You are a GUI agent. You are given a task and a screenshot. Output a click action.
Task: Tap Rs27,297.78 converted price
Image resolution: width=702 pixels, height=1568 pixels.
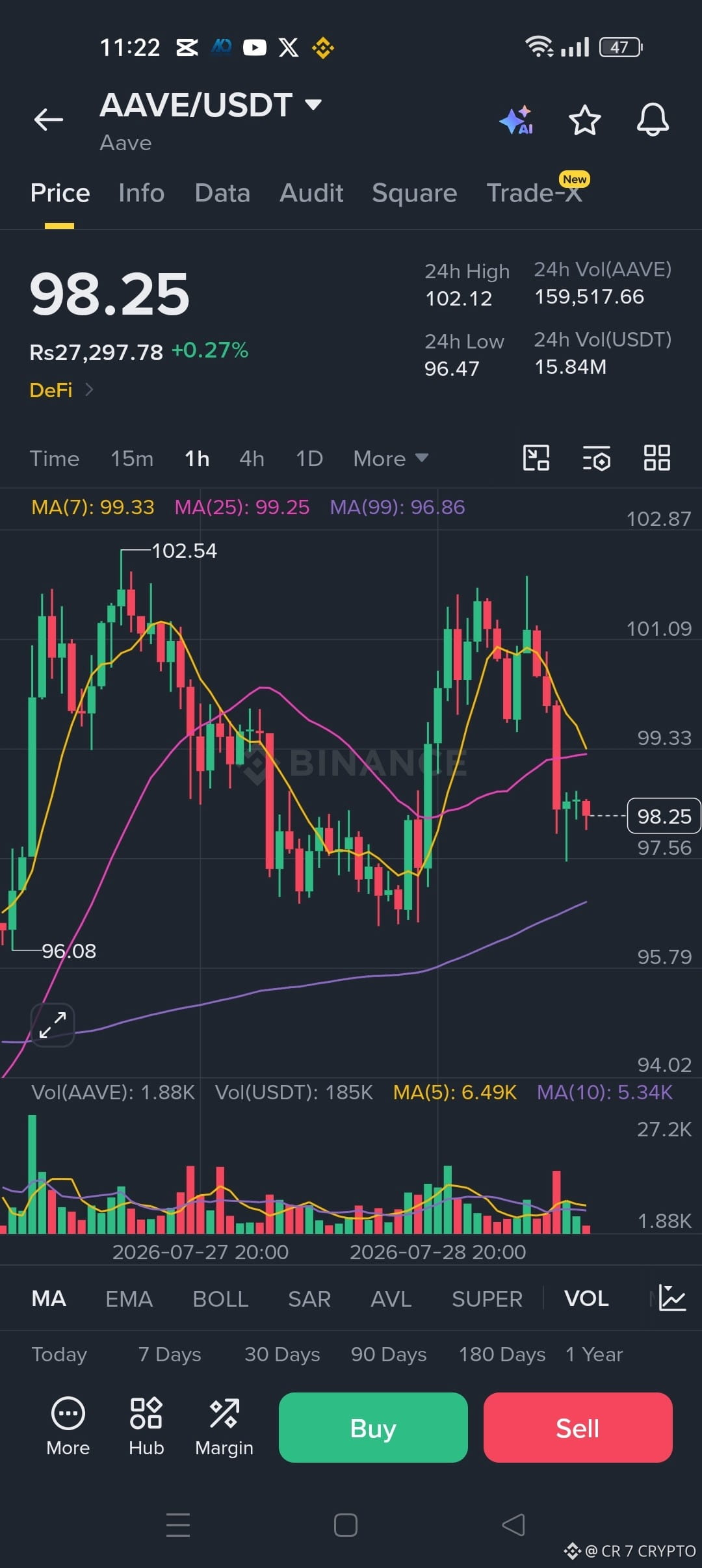coord(96,352)
